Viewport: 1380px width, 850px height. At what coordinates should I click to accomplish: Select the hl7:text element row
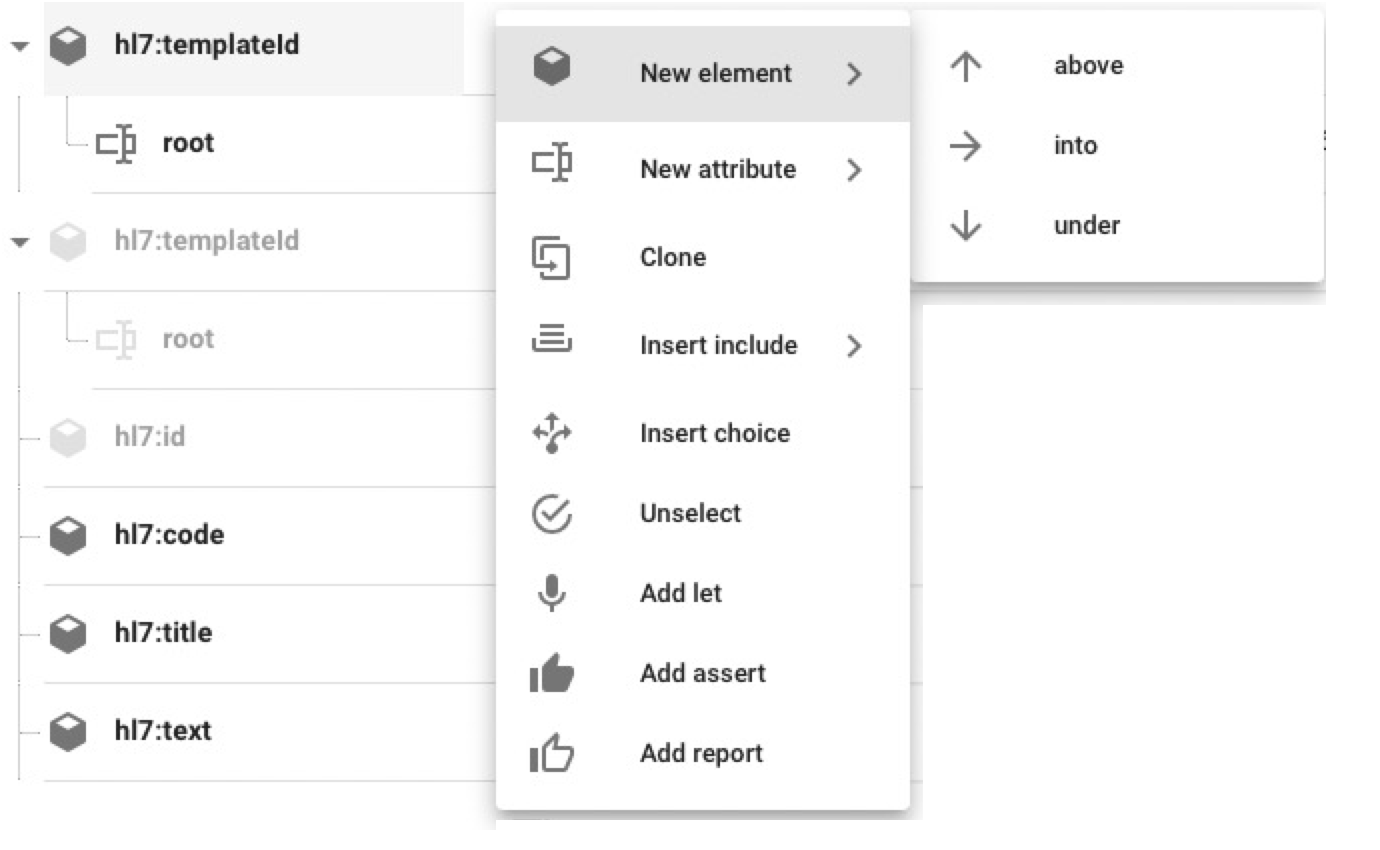click(163, 731)
